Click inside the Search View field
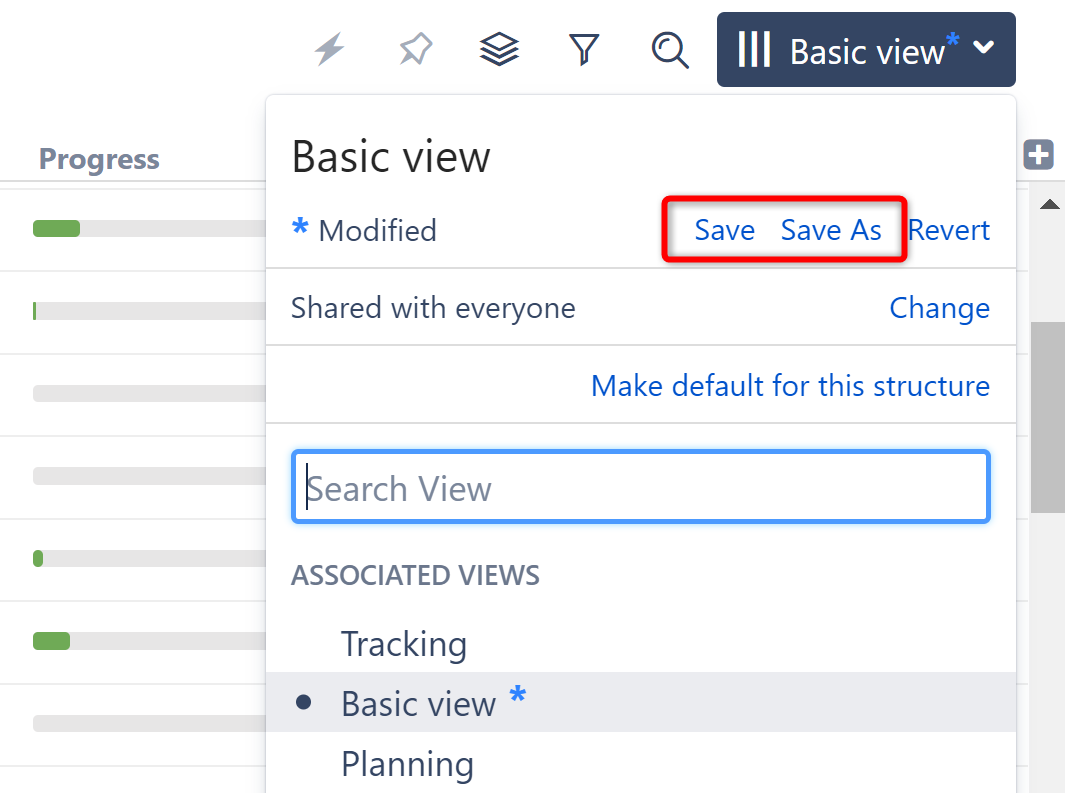 click(x=640, y=487)
